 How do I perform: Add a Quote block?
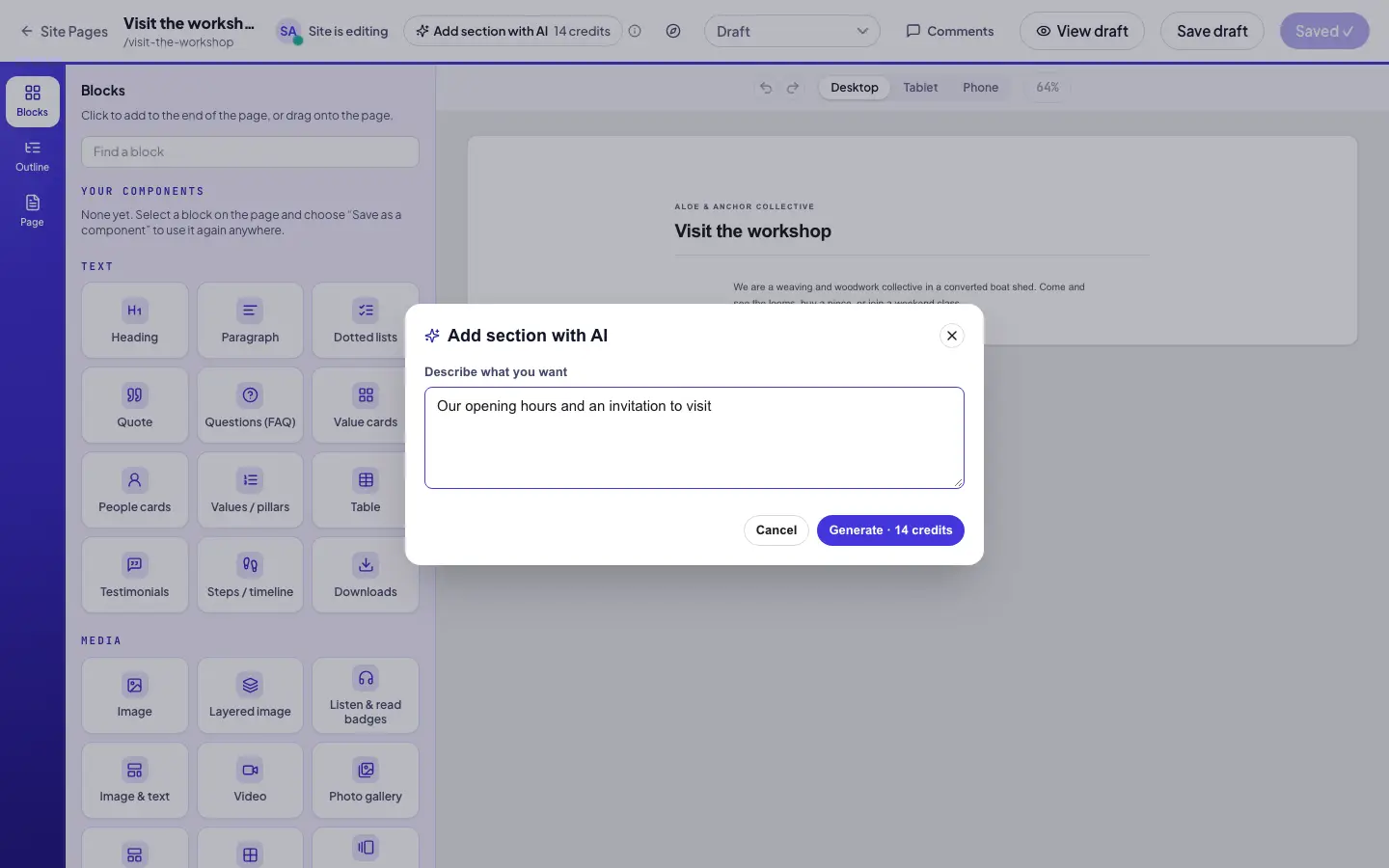tap(135, 405)
